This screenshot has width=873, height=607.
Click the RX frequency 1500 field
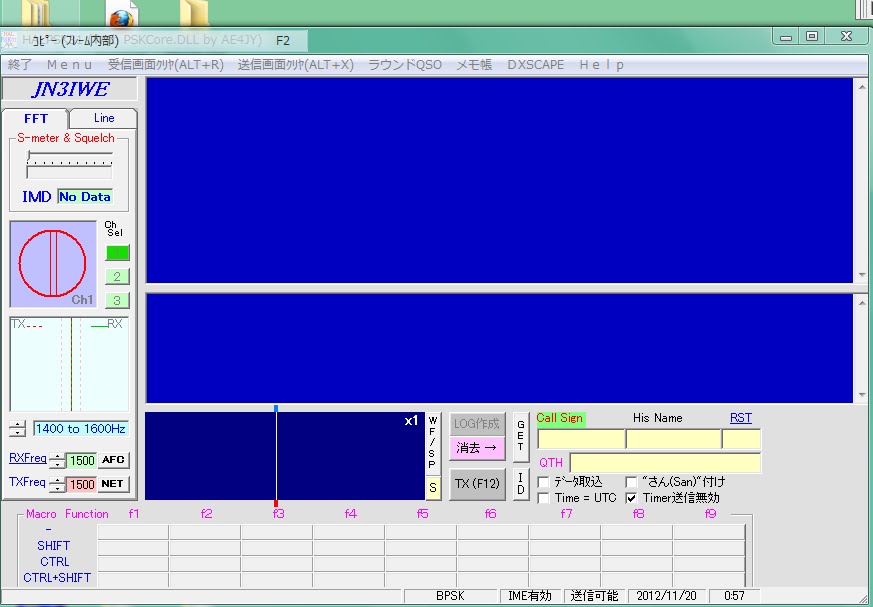(82, 461)
